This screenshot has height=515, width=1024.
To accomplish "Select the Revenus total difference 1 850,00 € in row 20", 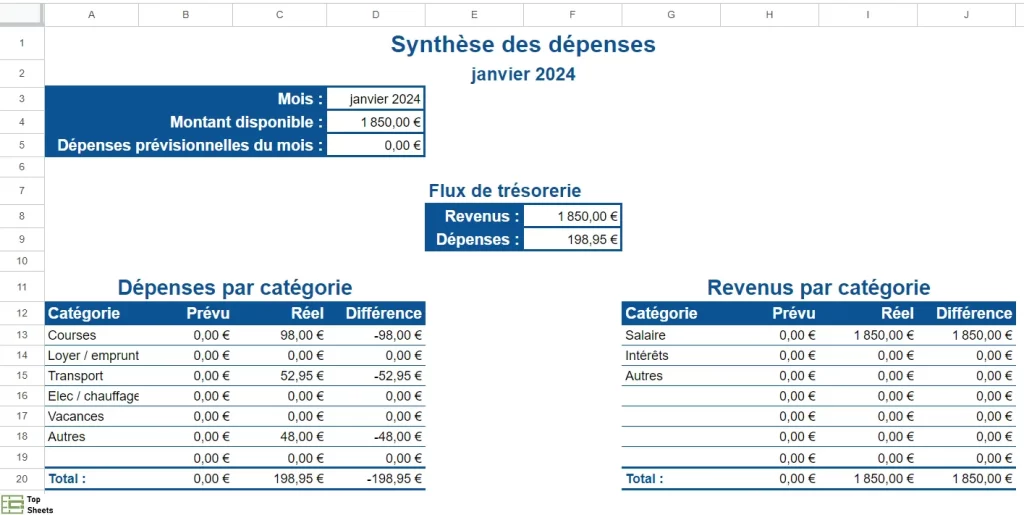I will pyautogui.click(x=967, y=478).
